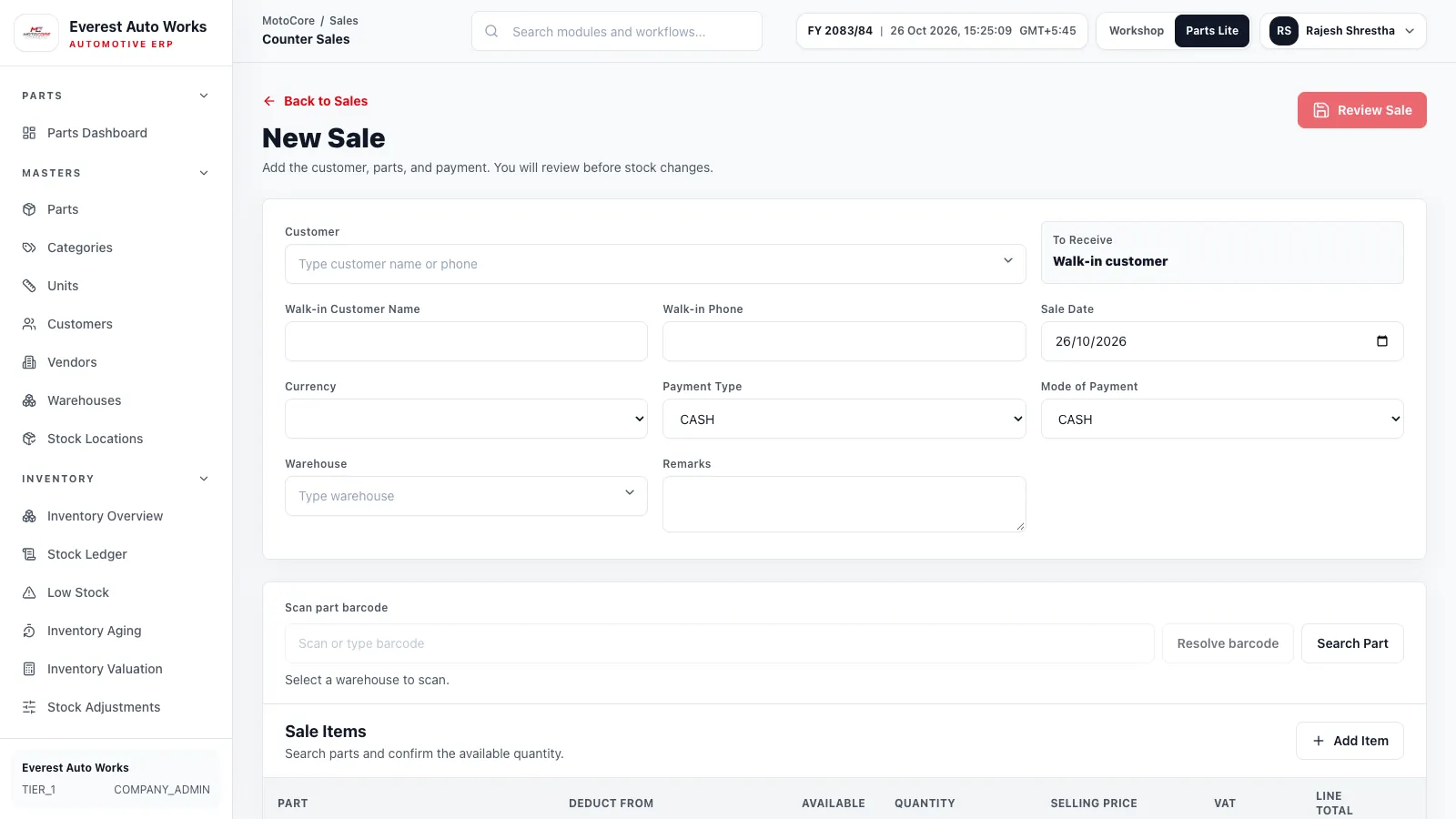
Task: Focus the Walk-in Phone field
Action: (844, 341)
